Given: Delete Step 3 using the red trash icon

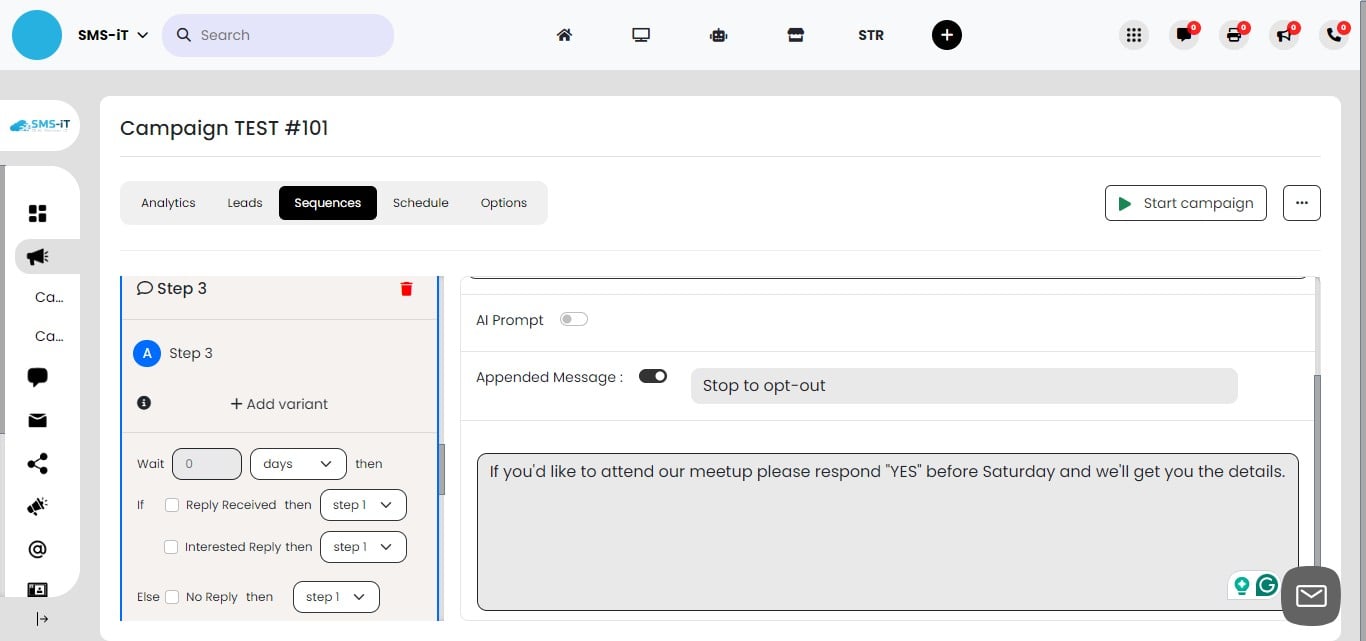Looking at the screenshot, I should coord(406,288).
